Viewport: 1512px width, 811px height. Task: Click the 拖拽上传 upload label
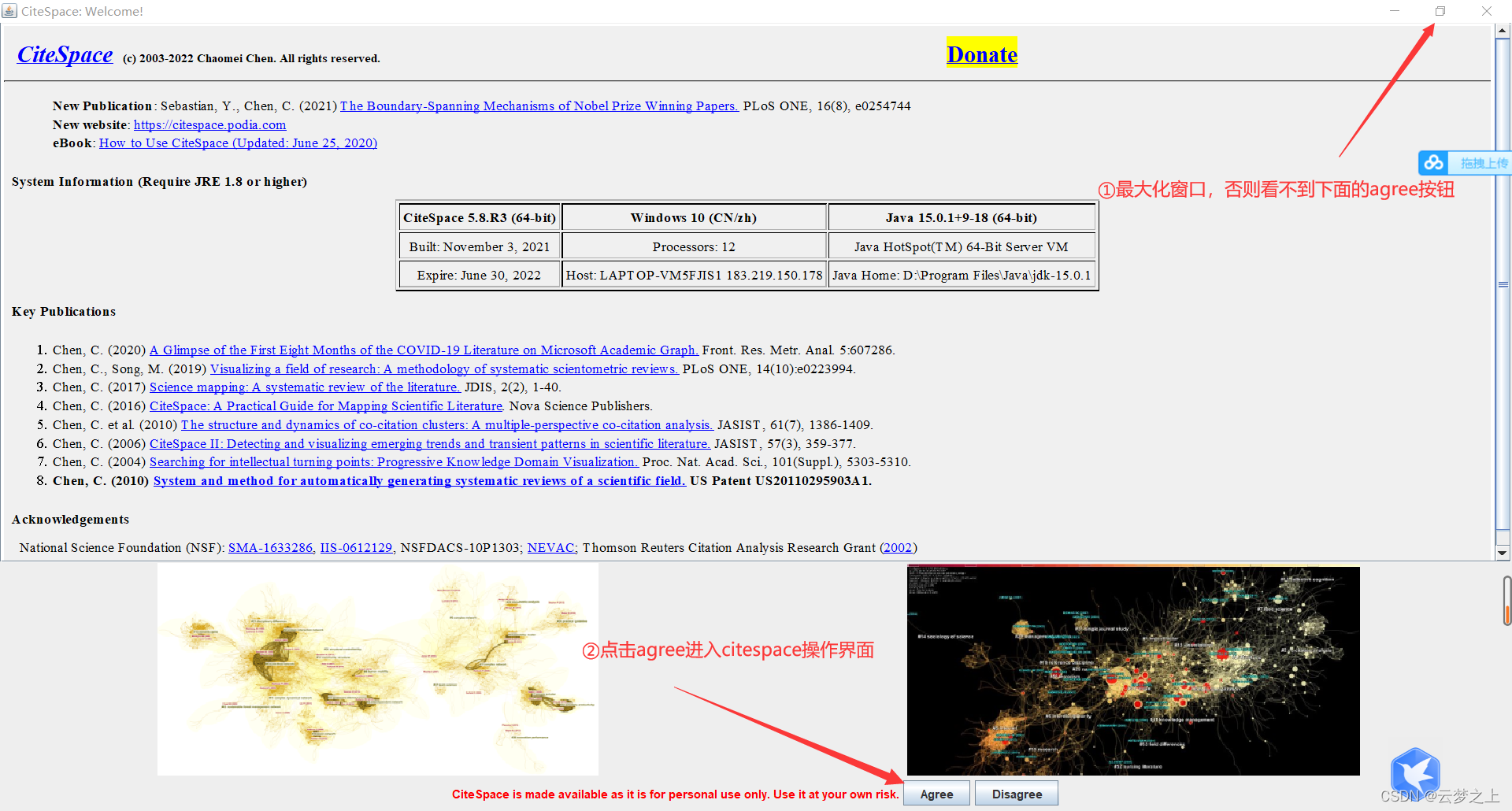click(x=1484, y=163)
